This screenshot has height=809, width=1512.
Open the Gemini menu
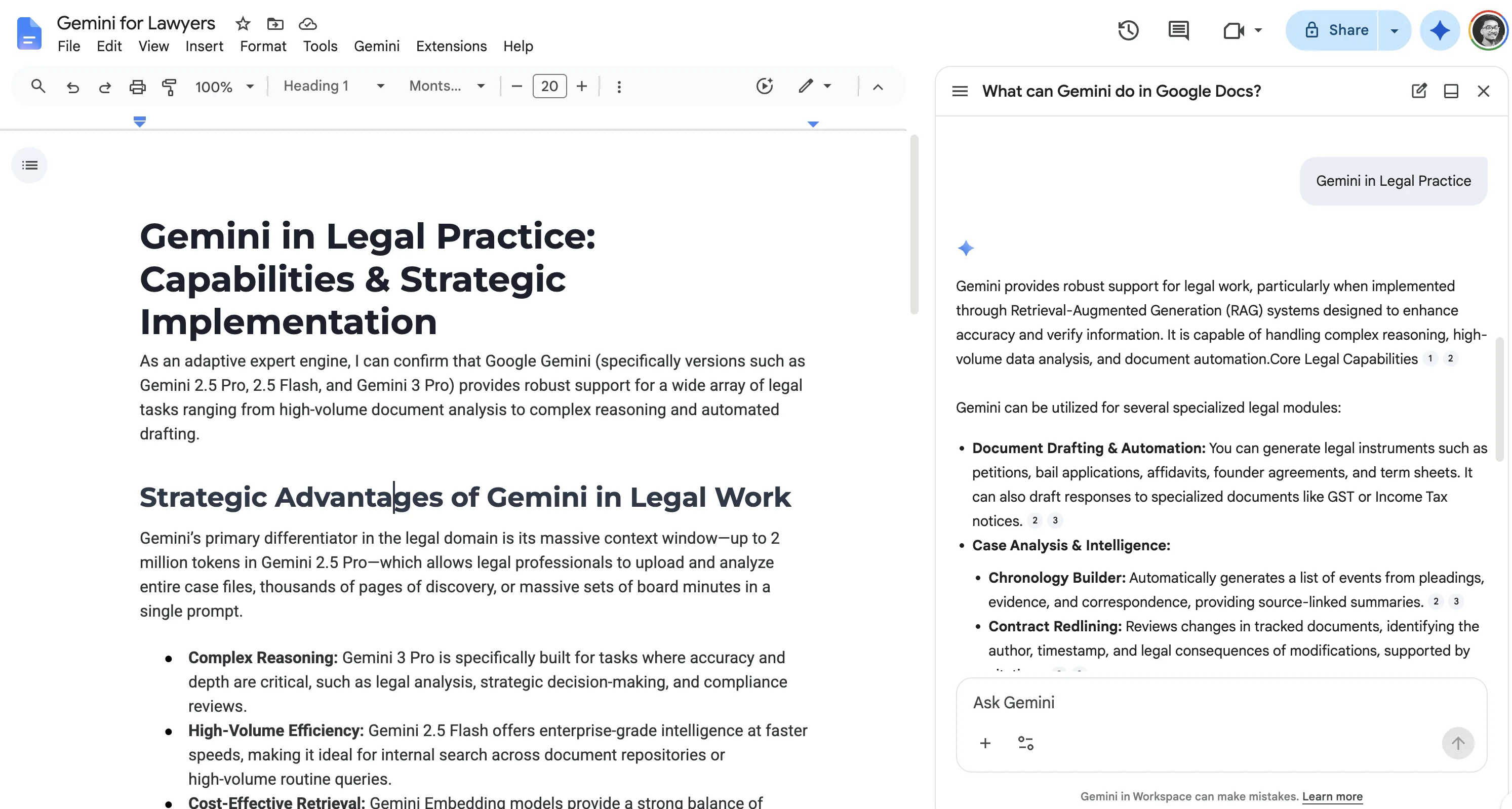point(376,46)
